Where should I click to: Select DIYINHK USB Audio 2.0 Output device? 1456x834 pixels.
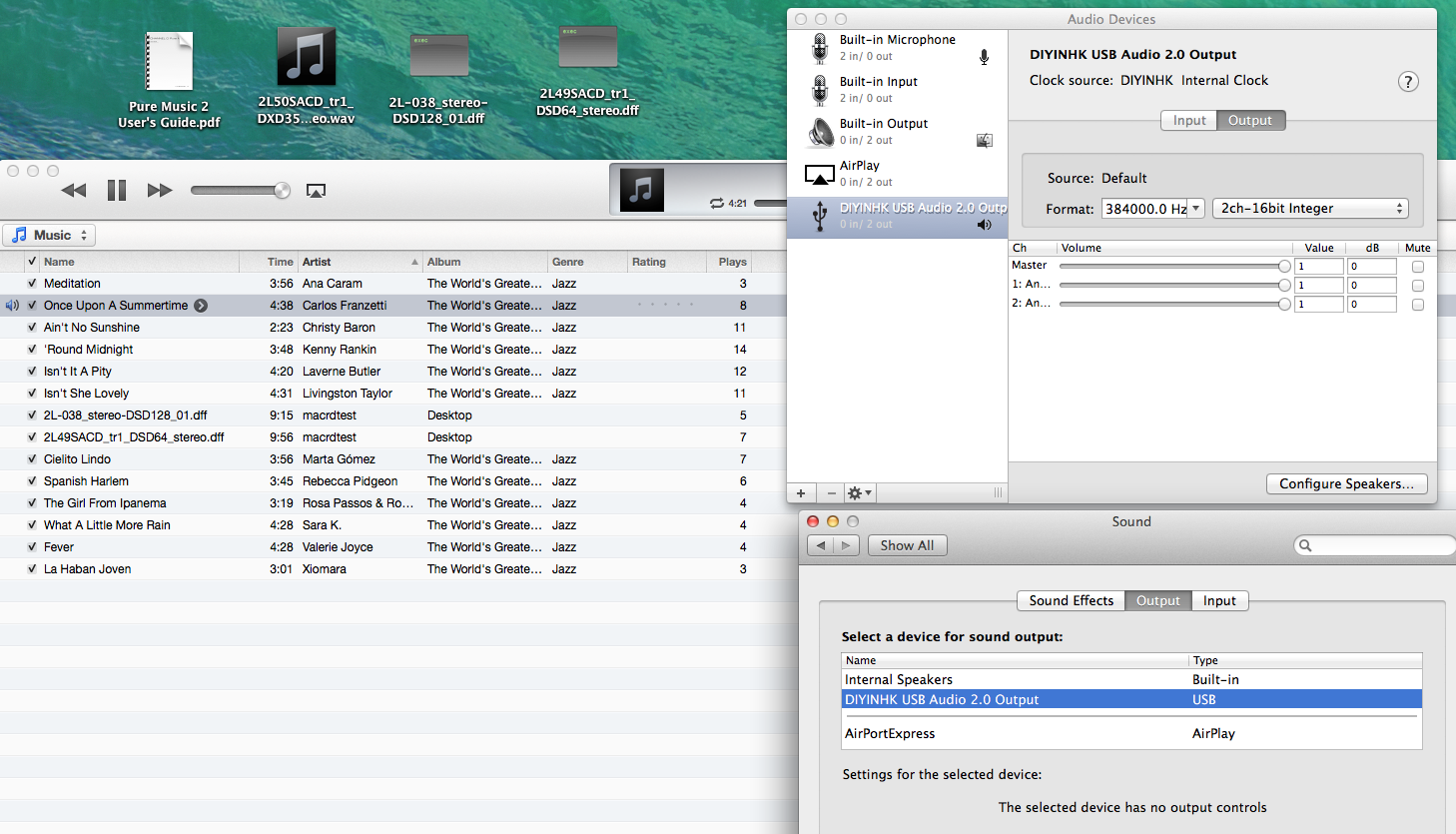tap(897, 216)
